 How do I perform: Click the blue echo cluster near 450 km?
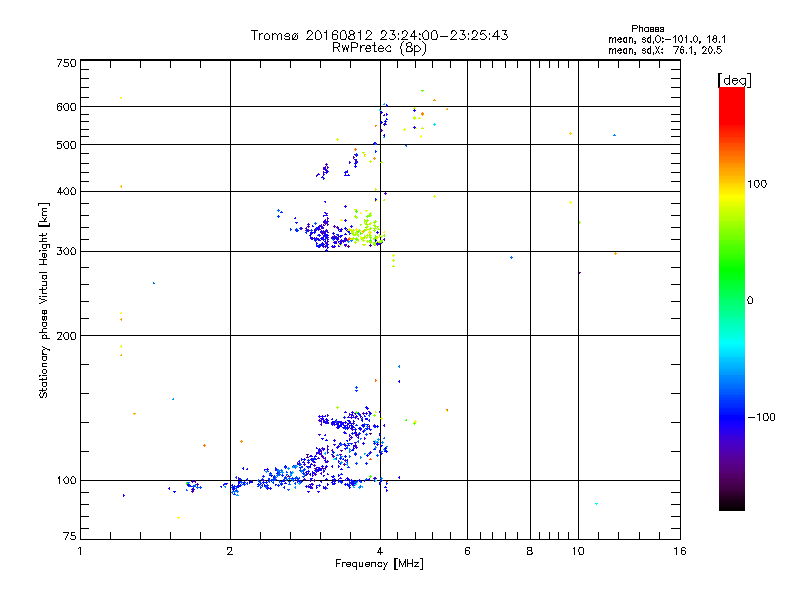[x=324, y=171]
